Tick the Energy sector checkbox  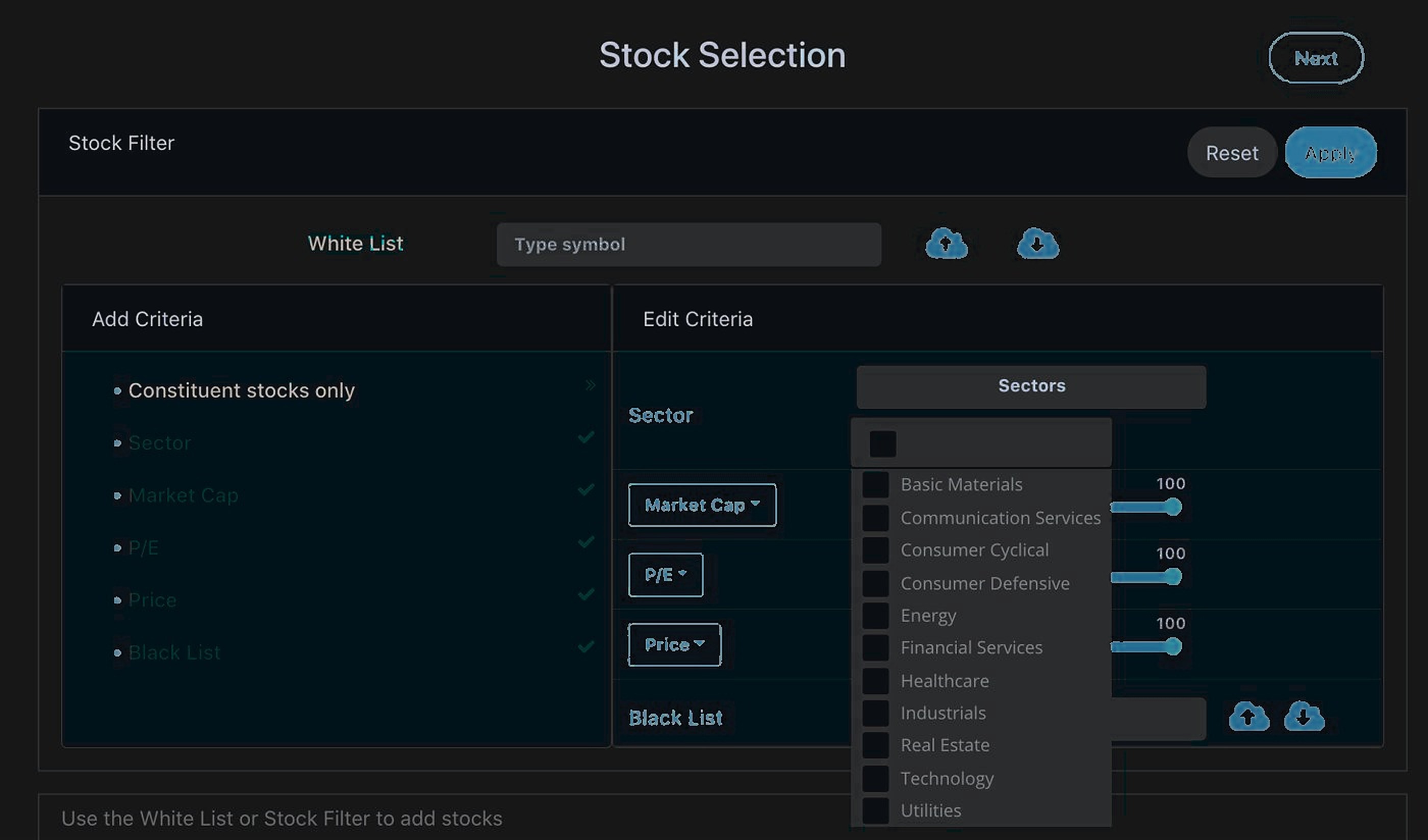click(876, 616)
